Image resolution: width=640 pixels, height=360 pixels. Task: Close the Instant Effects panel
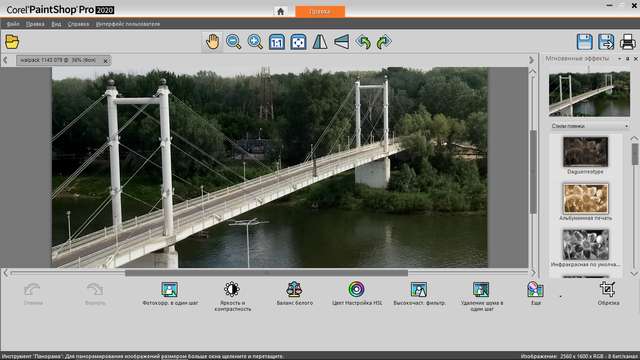[636, 59]
